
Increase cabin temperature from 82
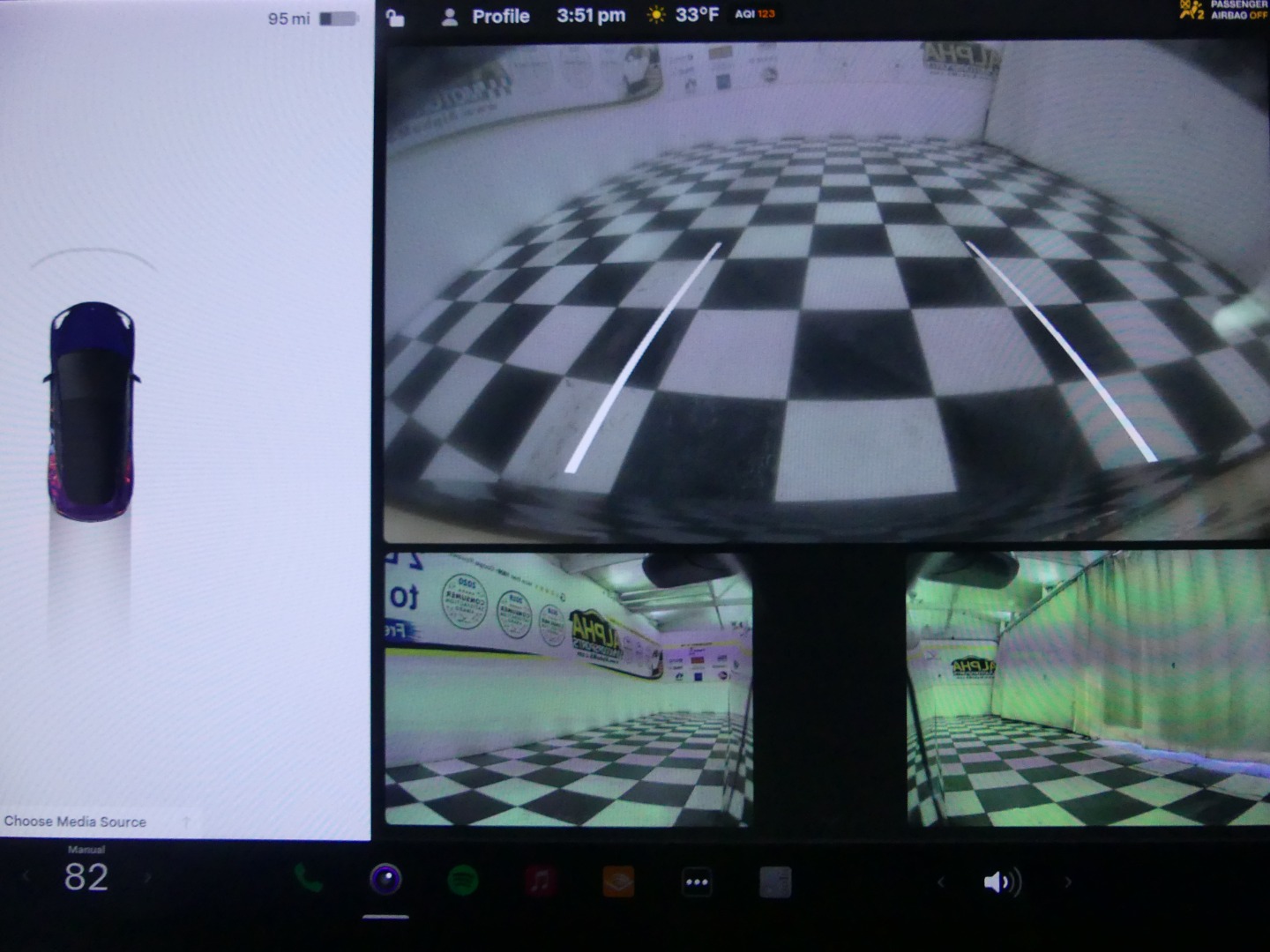tap(148, 878)
